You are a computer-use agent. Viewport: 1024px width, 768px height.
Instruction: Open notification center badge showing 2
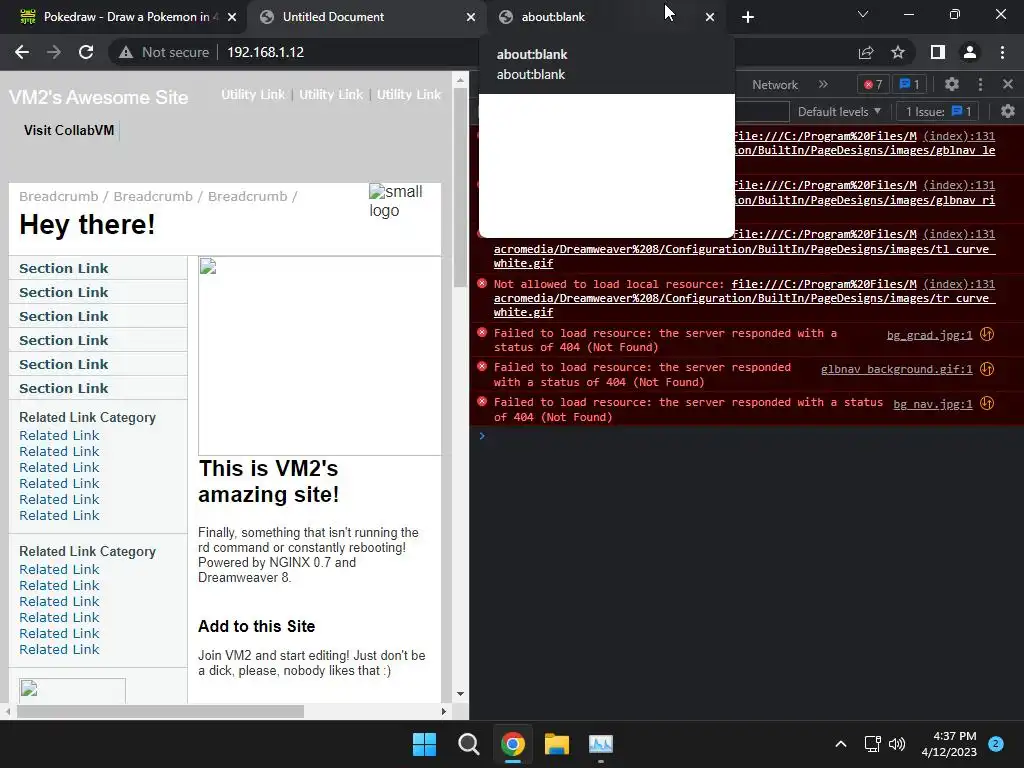coord(996,744)
